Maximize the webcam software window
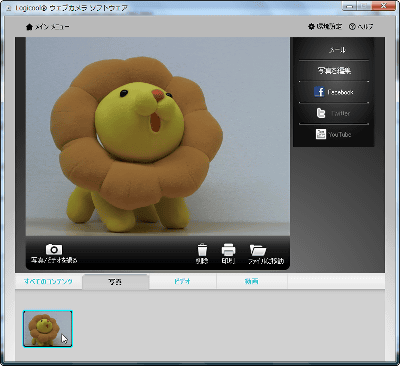This screenshot has height=366, width=400. tap(364, 6)
